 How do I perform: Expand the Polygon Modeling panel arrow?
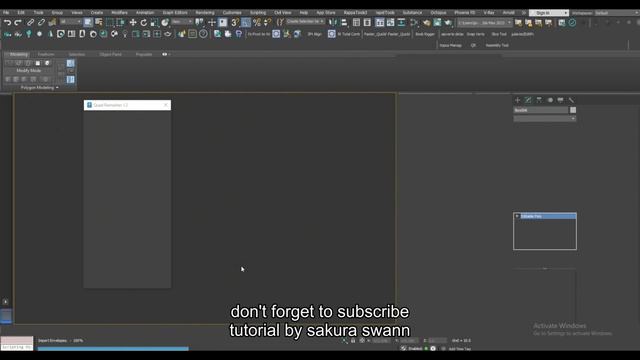[57, 88]
